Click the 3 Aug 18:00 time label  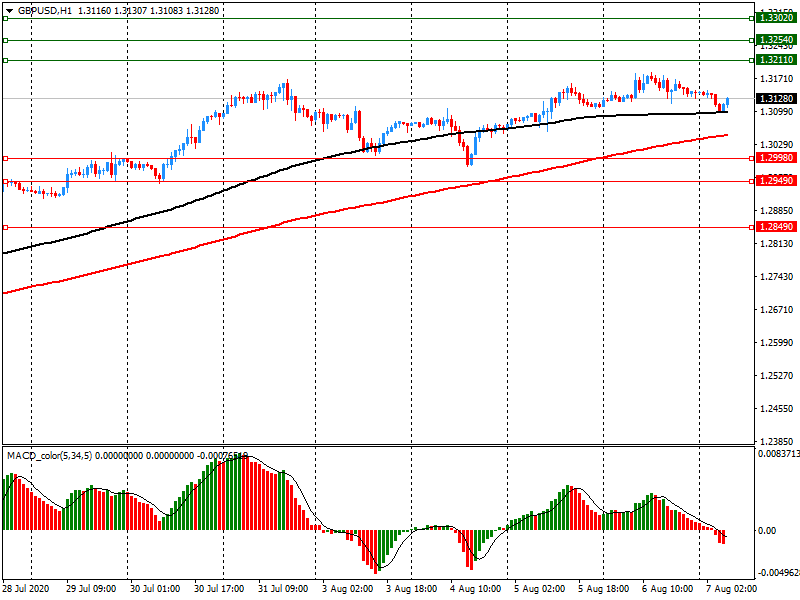pyautogui.click(x=411, y=589)
